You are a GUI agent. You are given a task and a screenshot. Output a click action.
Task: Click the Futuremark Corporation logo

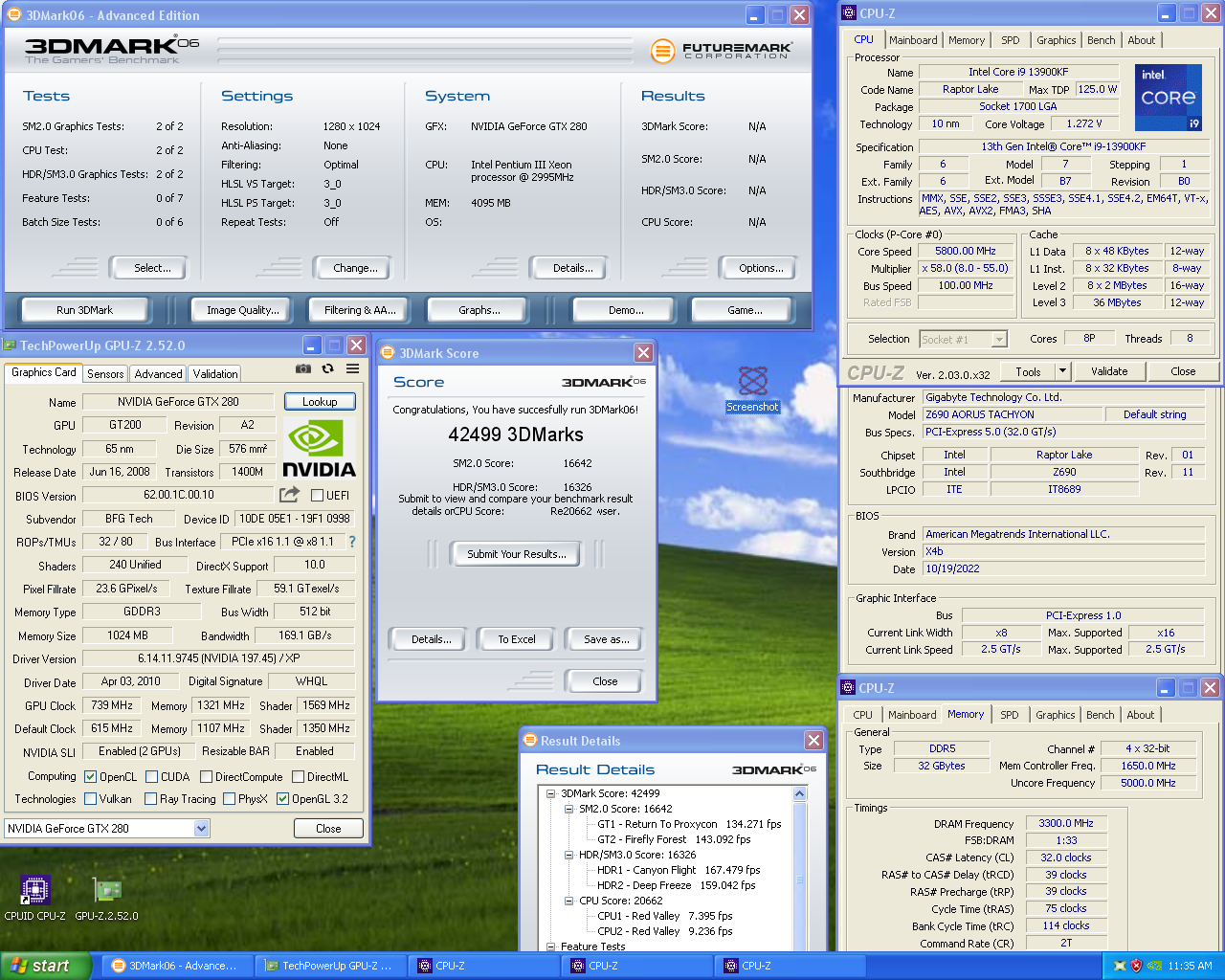click(x=722, y=51)
